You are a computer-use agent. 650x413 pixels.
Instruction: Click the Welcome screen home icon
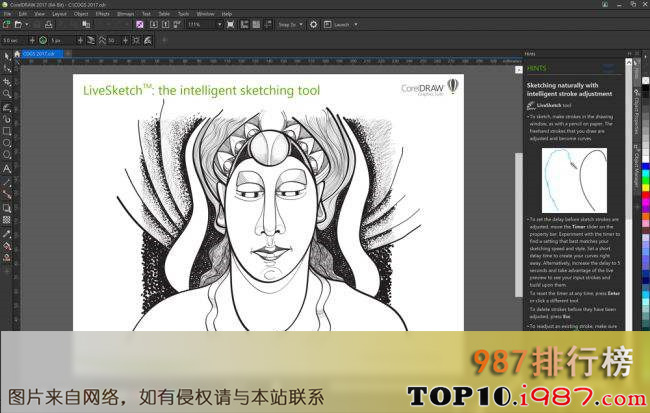(x=17, y=54)
